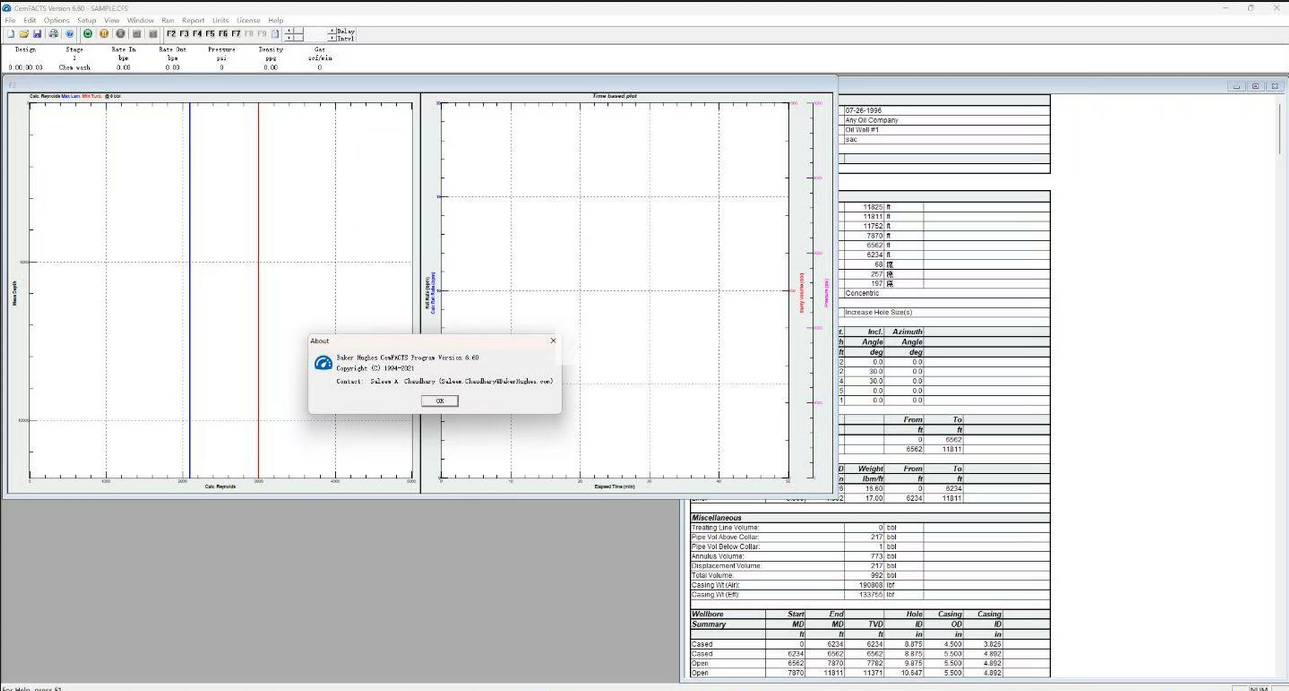Open a file with the folder icon
The image size is (1289, 691).
[x=24, y=34]
